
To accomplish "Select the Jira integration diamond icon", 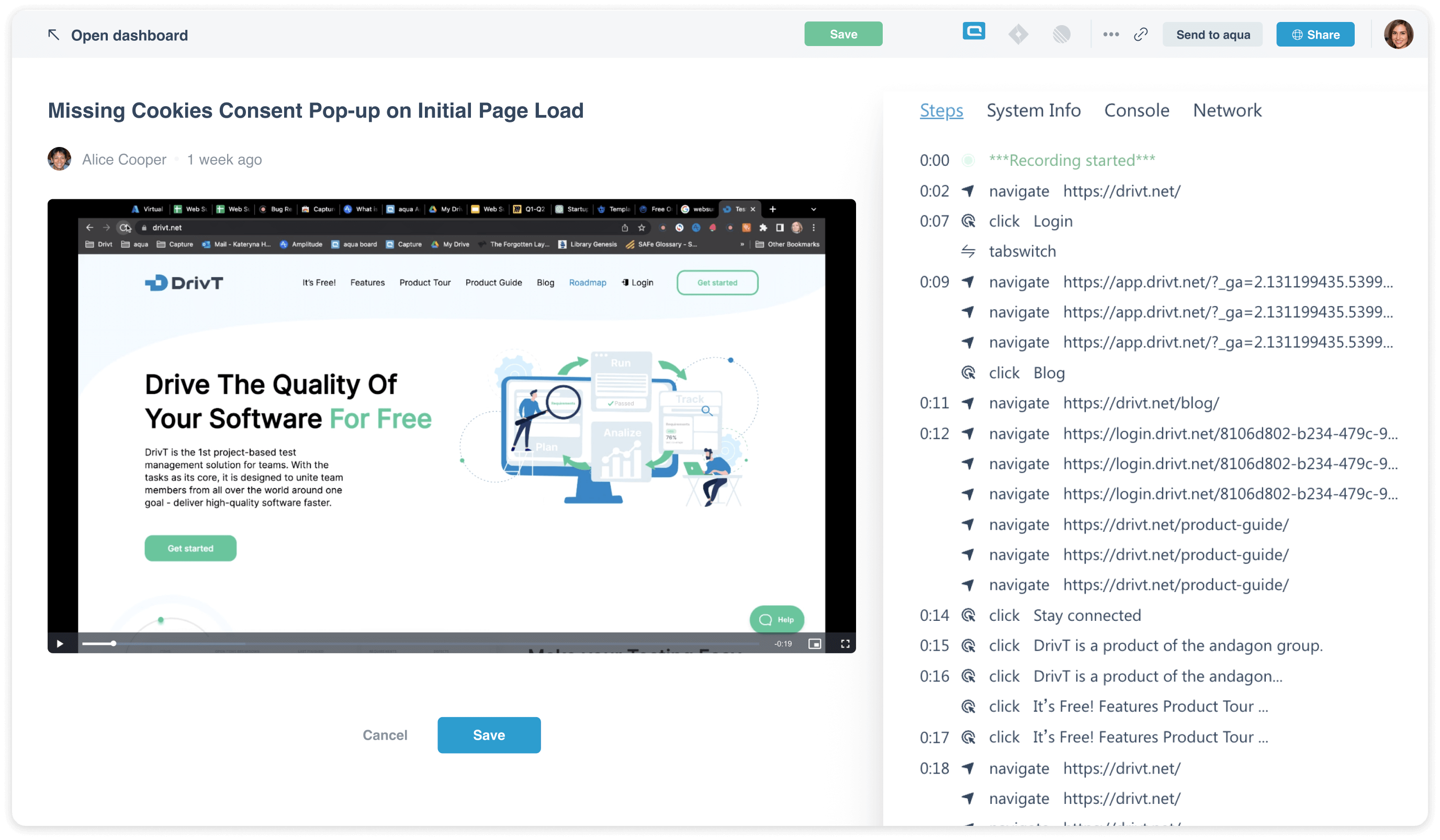I will click(x=1018, y=33).
